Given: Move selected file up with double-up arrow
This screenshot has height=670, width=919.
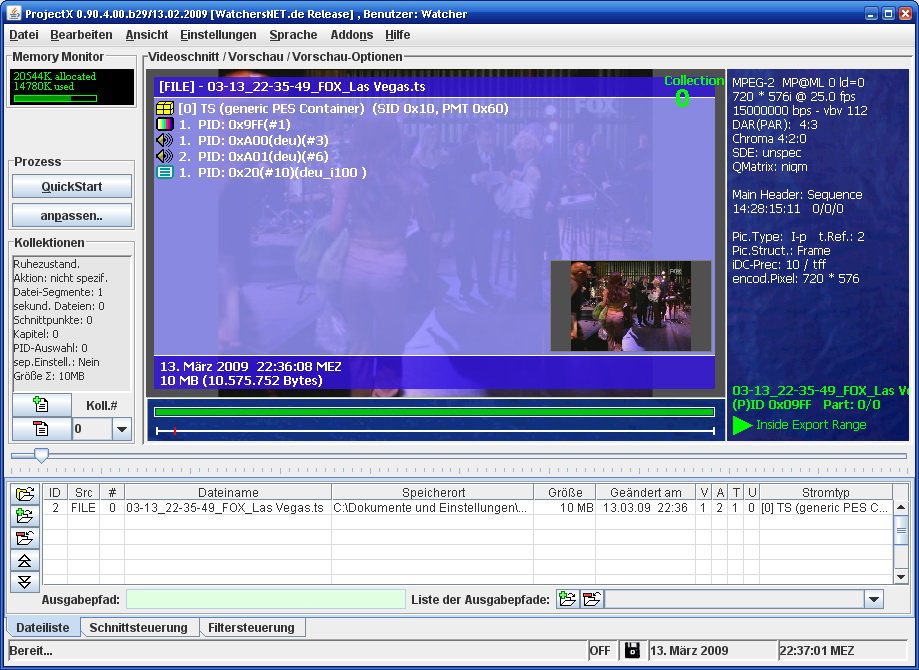Looking at the screenshot, I should click(25, 560).
